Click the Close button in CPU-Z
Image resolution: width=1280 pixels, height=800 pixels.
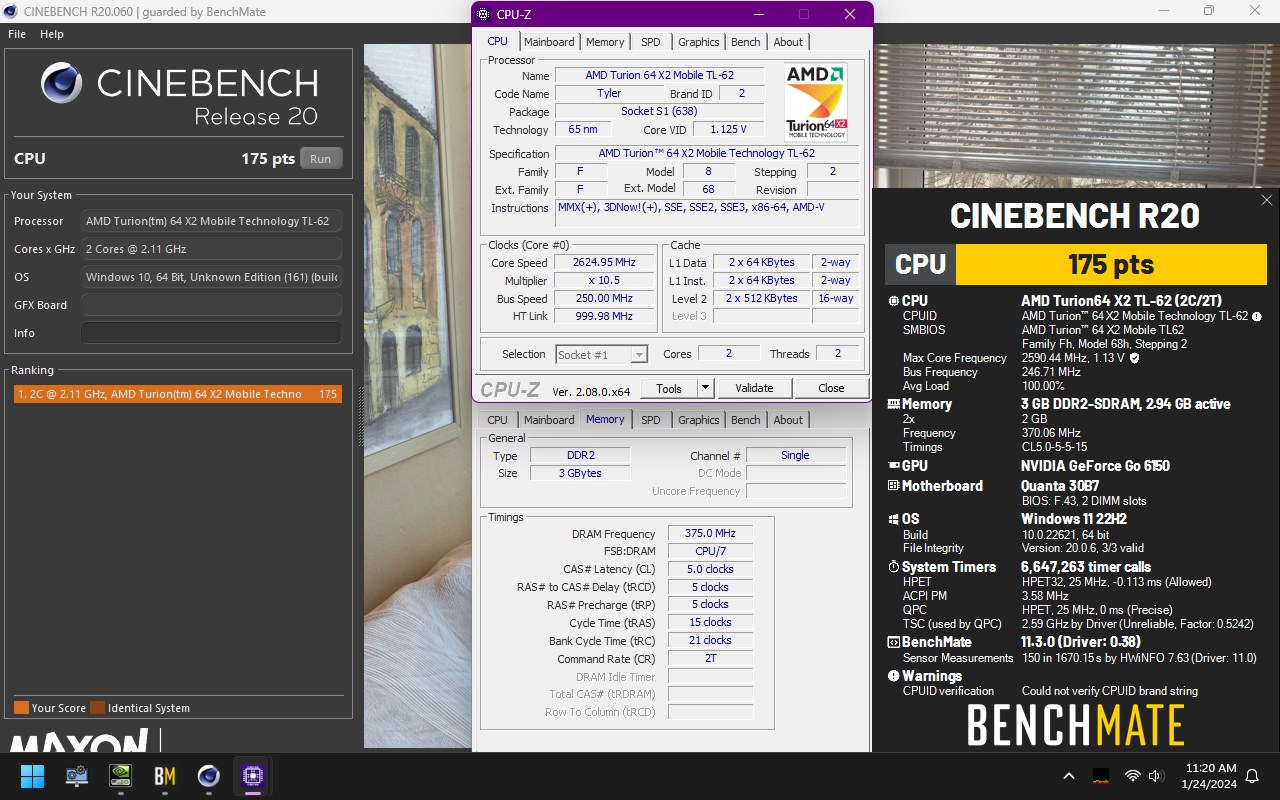click(831, 388)
